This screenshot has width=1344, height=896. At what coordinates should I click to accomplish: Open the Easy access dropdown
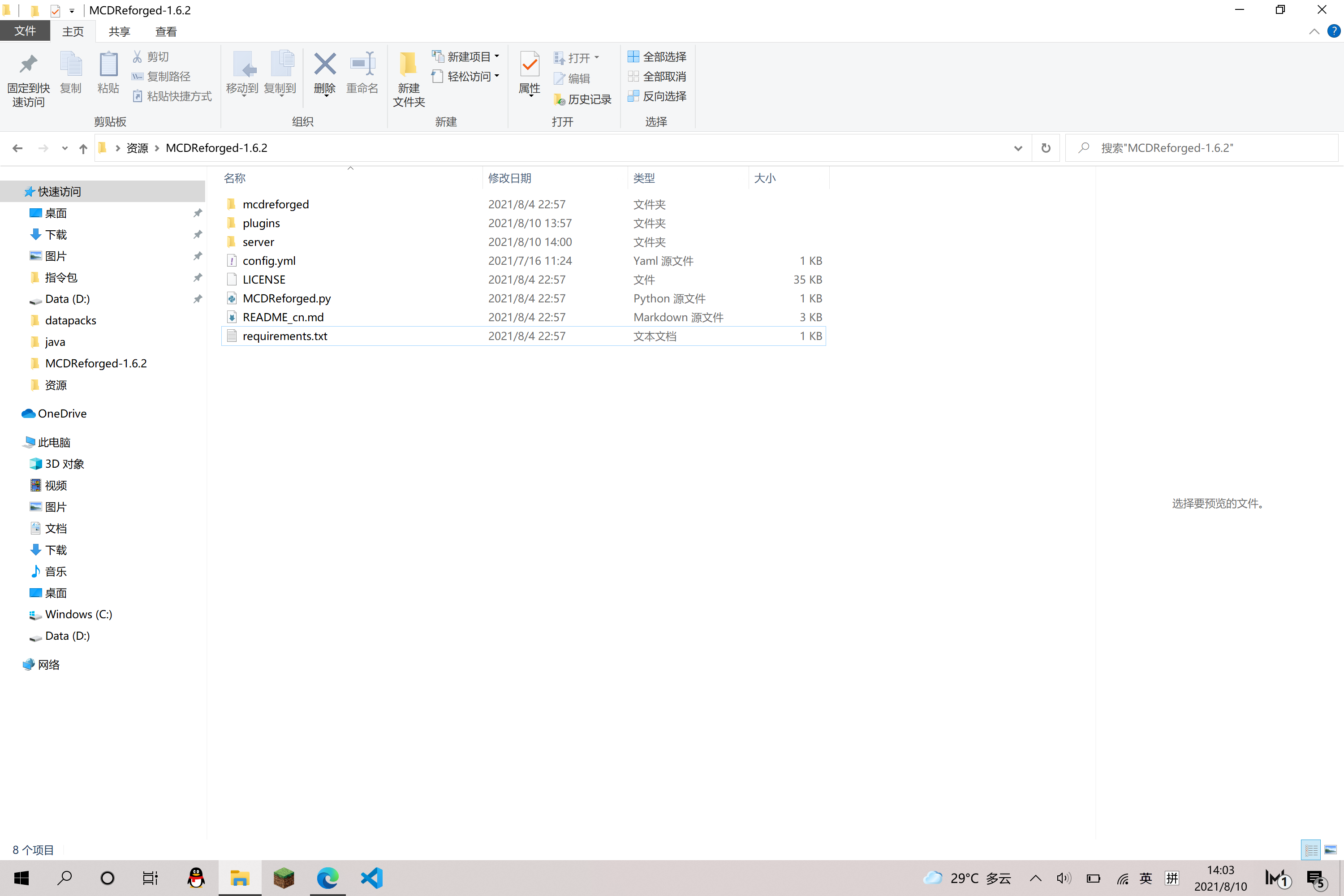pos(466,76)
